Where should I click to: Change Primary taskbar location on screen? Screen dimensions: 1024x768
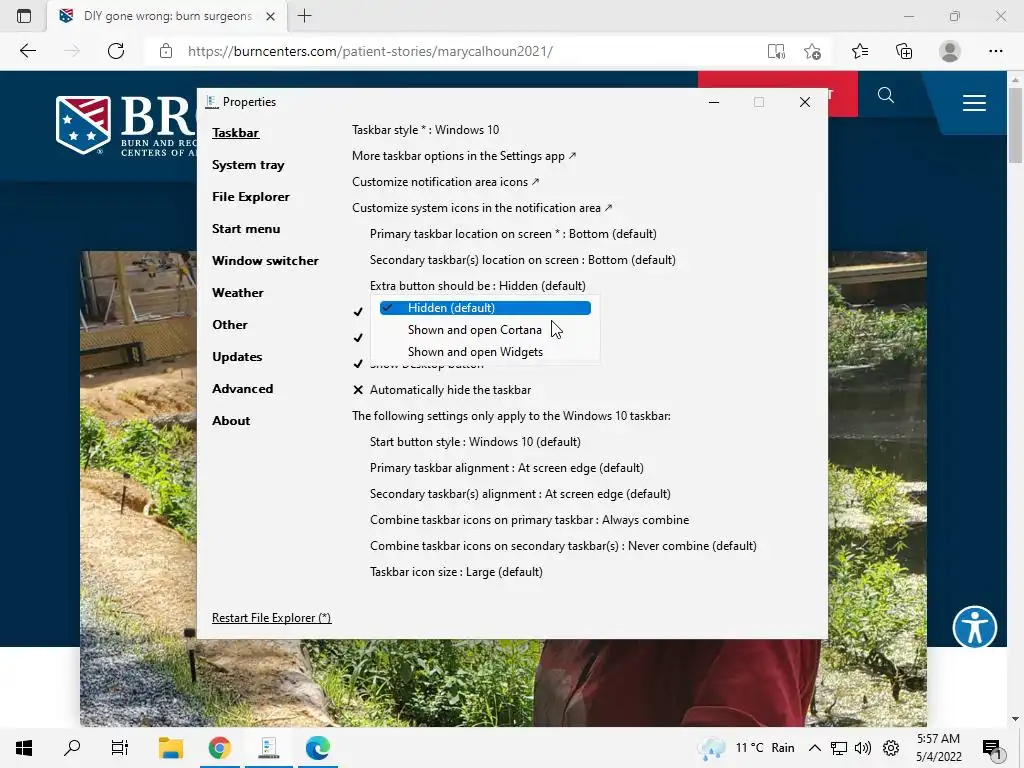513,234
